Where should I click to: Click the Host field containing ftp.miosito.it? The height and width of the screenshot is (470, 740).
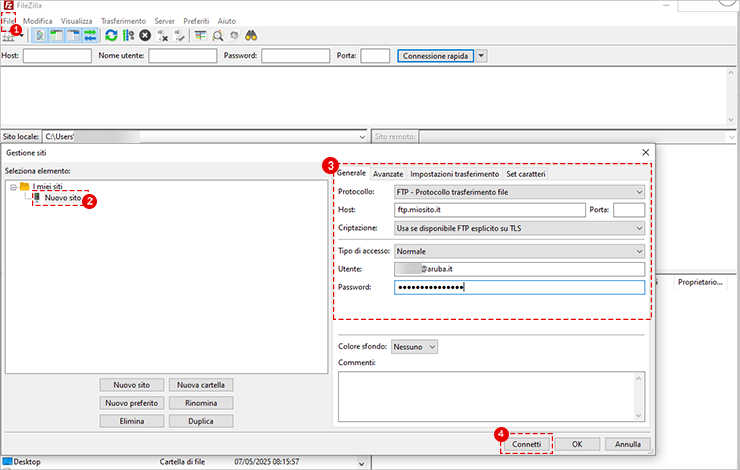[x=490, y=210]
